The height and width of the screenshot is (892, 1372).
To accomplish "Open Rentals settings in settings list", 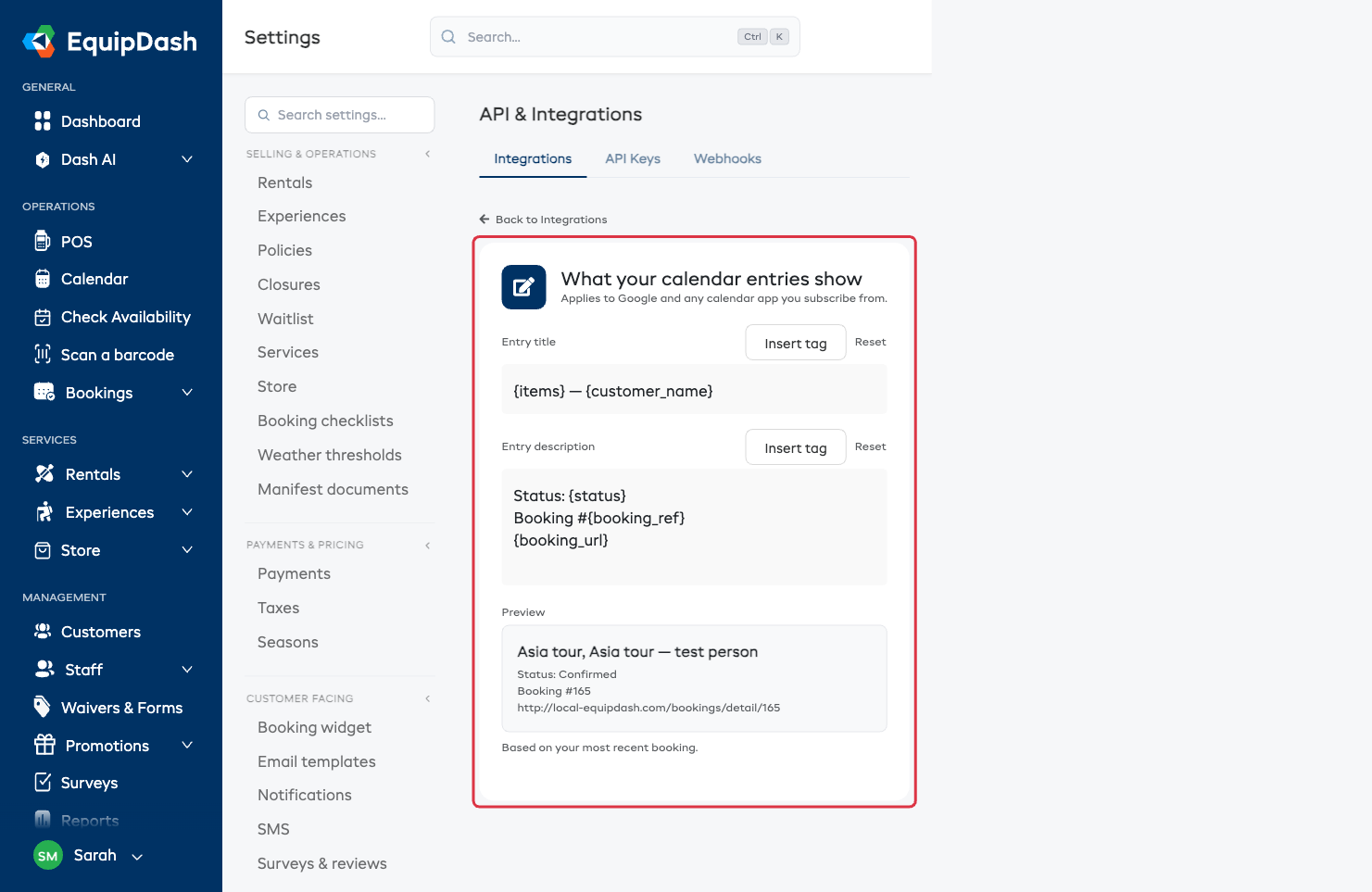I will coord(284,182).
